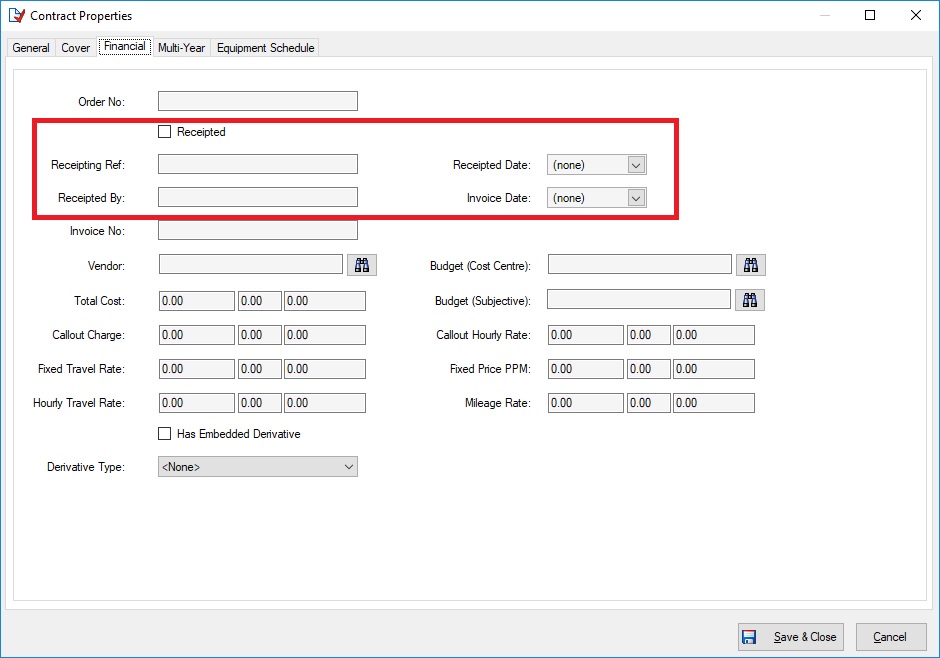Enable Has Embedded Derivative checkbox

(x=165, y=434)
